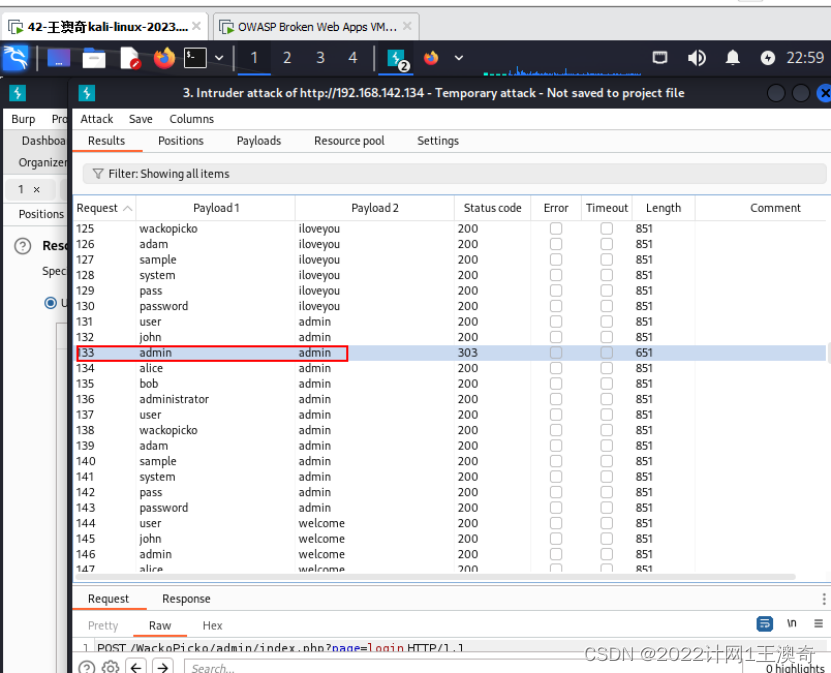Sort by the Length column header

click(x=663, y=208)
